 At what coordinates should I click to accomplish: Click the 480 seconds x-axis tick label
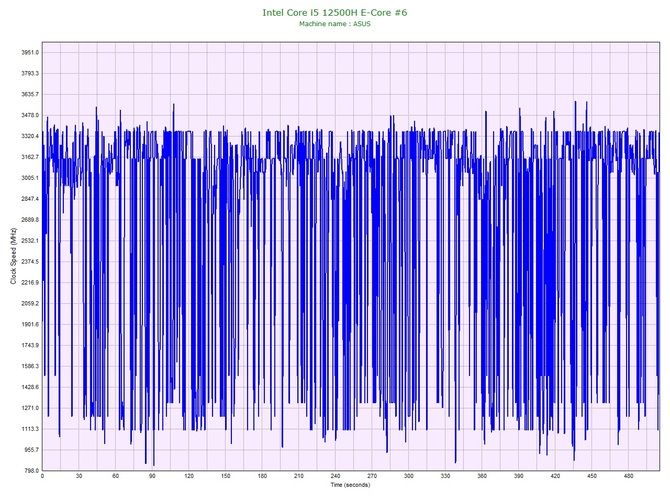pyautogui.click(x=629, y=476)
